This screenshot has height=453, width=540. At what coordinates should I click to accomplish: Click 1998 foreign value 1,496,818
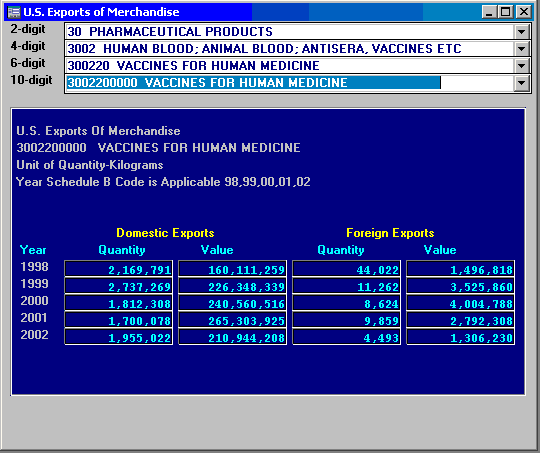point(460,269)
